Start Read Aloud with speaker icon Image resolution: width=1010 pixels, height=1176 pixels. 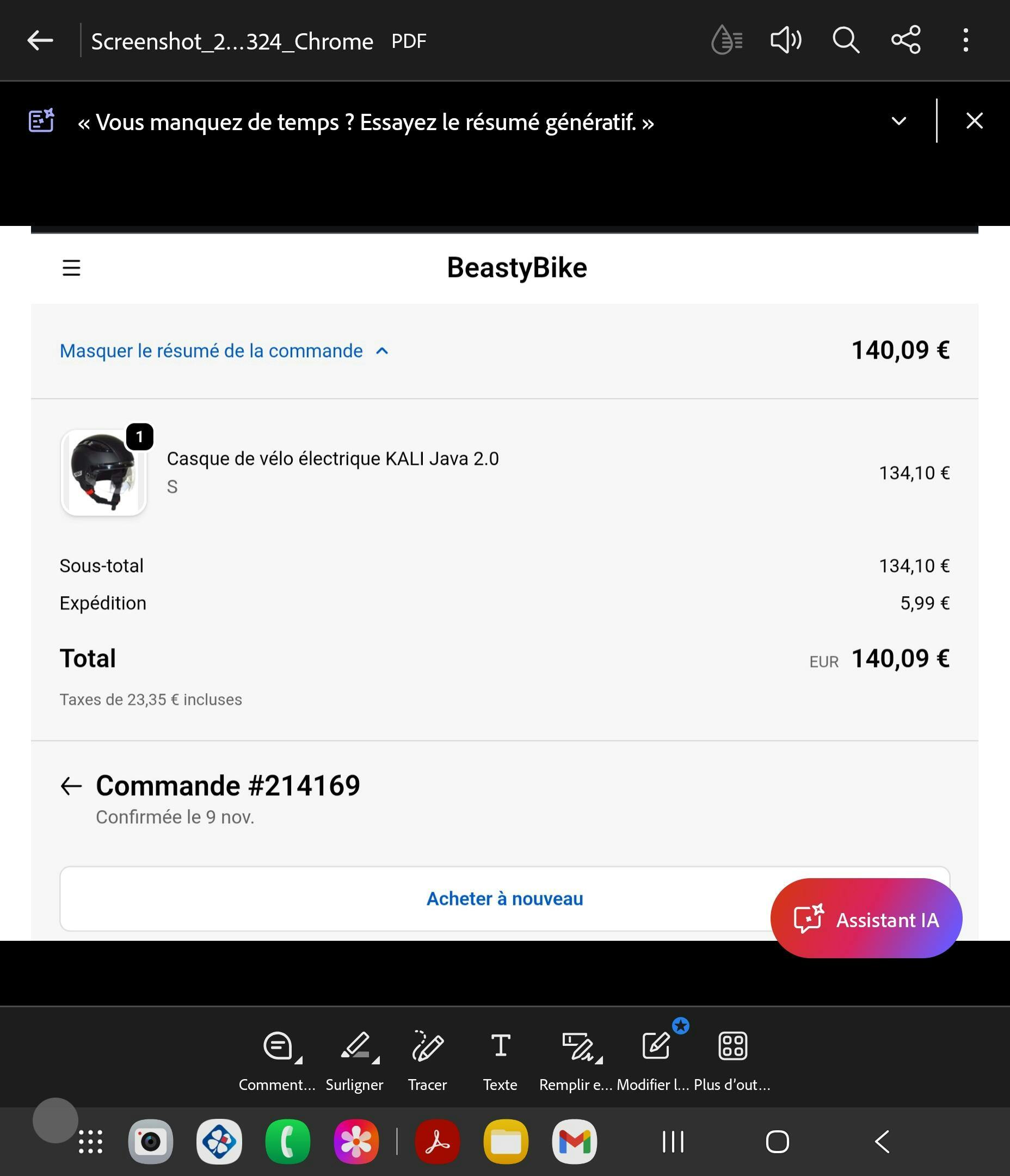(786, 40)
